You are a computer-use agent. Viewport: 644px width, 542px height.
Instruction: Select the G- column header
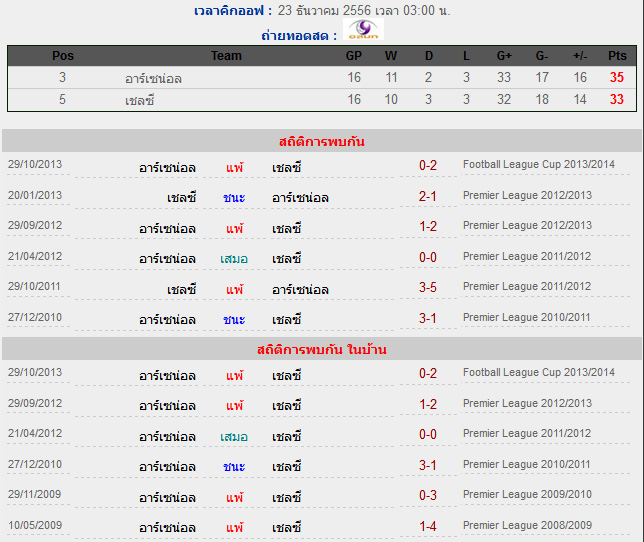pos(542,56)
